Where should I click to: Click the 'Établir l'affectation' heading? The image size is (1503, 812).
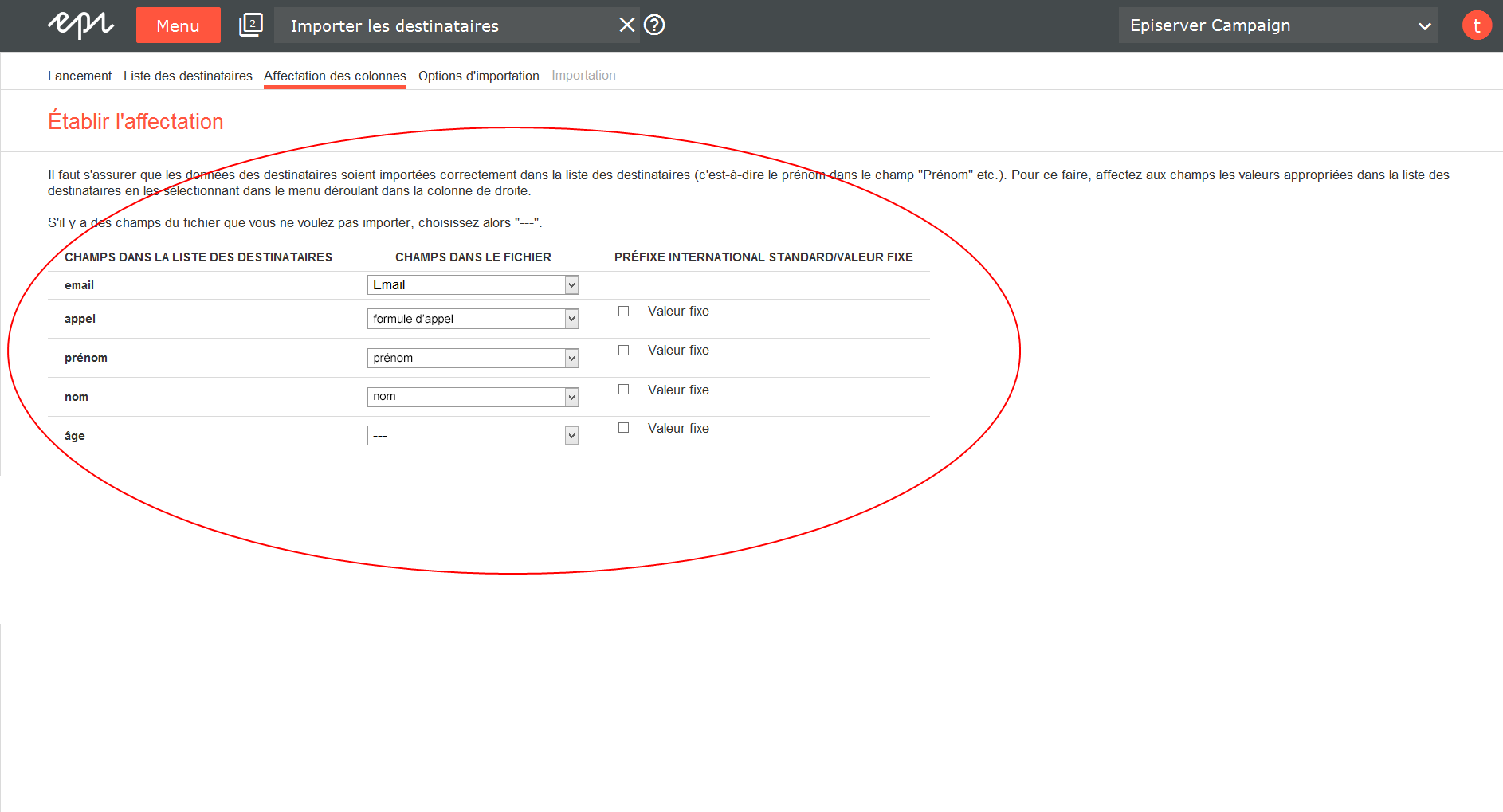135,121
